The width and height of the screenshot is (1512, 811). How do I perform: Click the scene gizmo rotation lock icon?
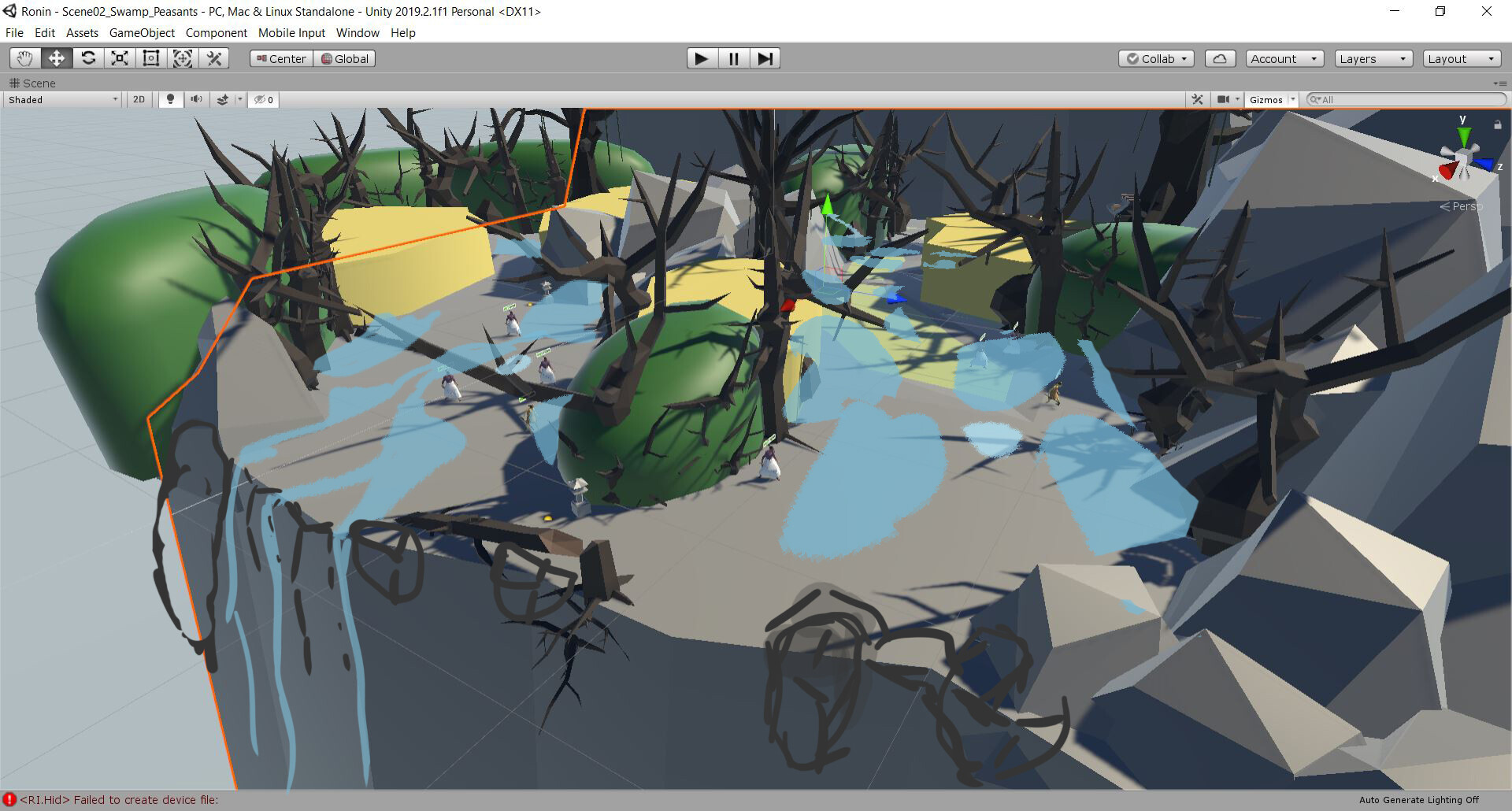tap(1497, 124)
